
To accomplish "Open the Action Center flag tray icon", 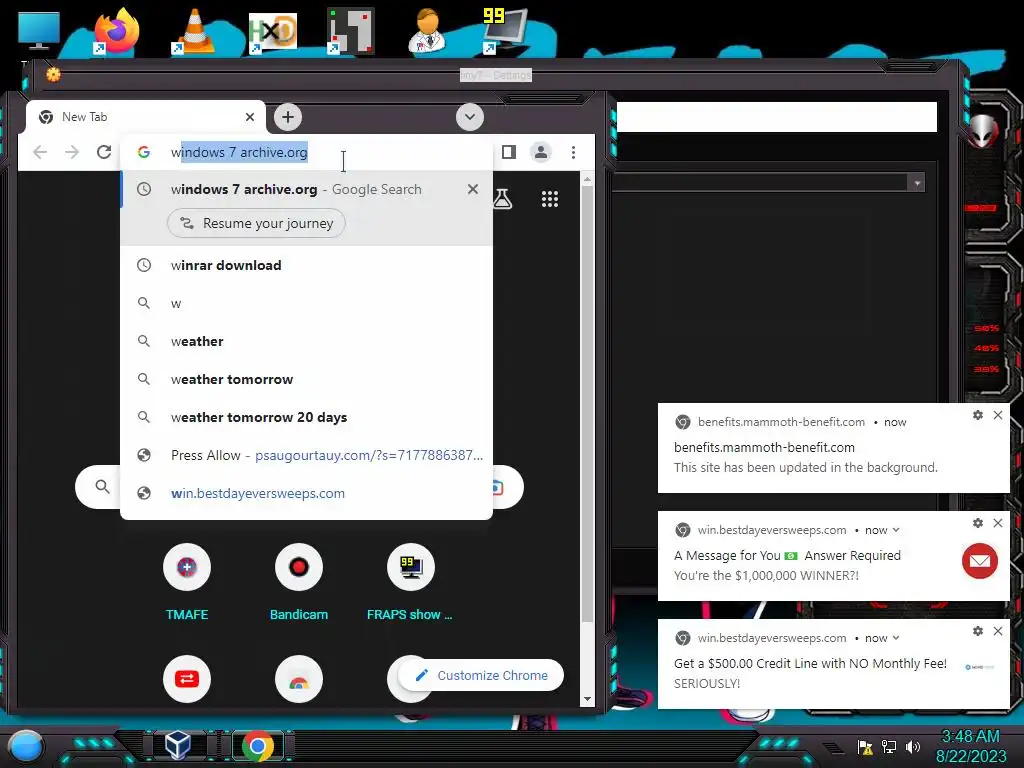I will [x=865, y=746].
